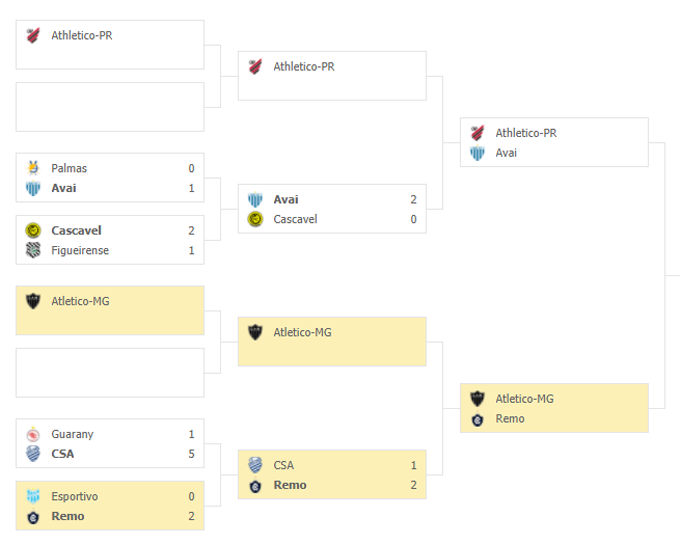The width and height of the screenshot is (680, 547).
Task: Open the Palmas team name link
Action: click(x=69, y=168)
